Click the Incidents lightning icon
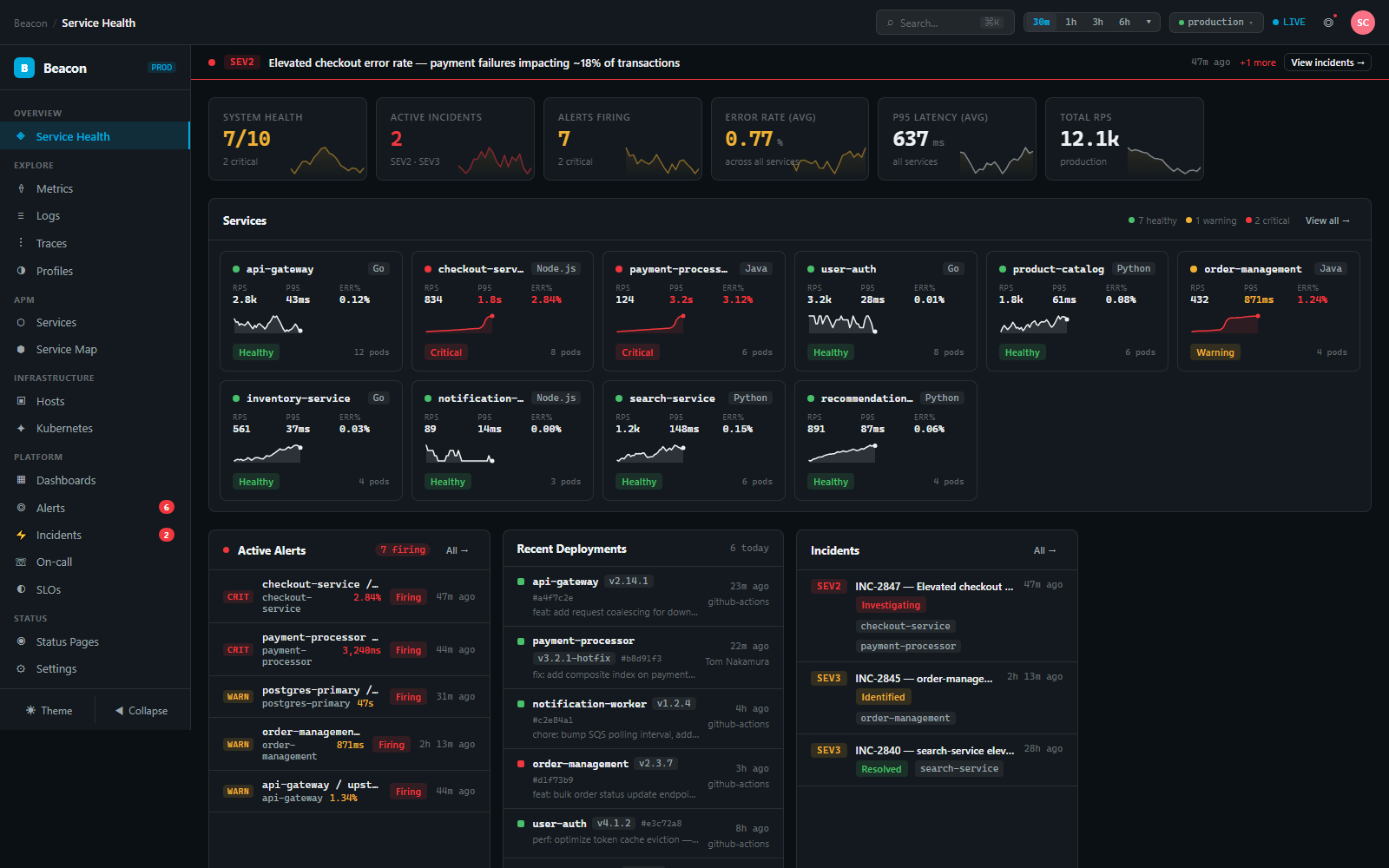 point(21,535)
